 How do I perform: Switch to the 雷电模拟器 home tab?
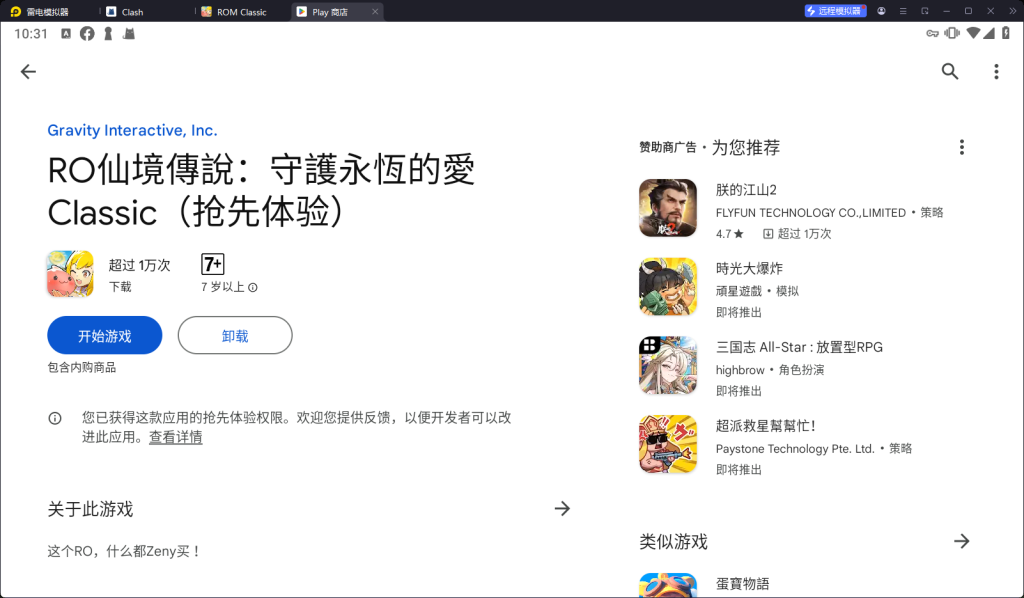40,12
